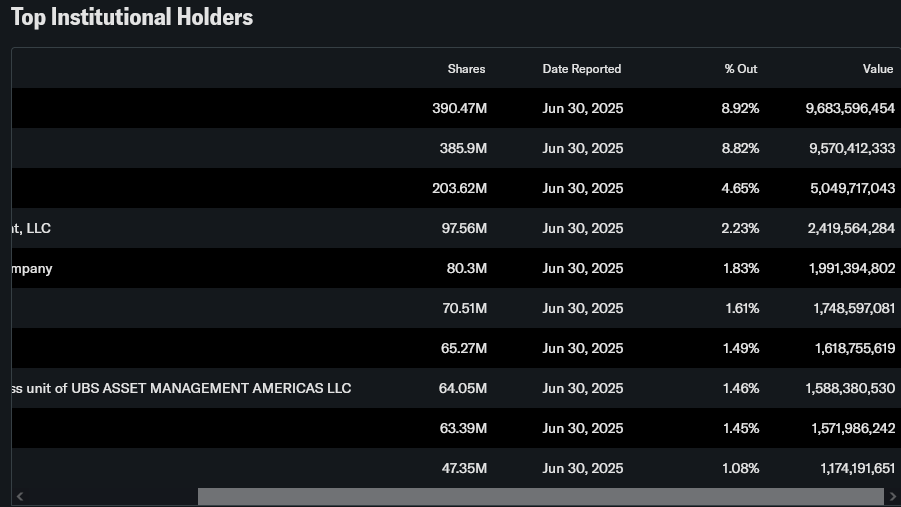901x507 pixels.
Task: Click the scroll left arrow of horizontal scrollbar
Action: tap(20, 496)
